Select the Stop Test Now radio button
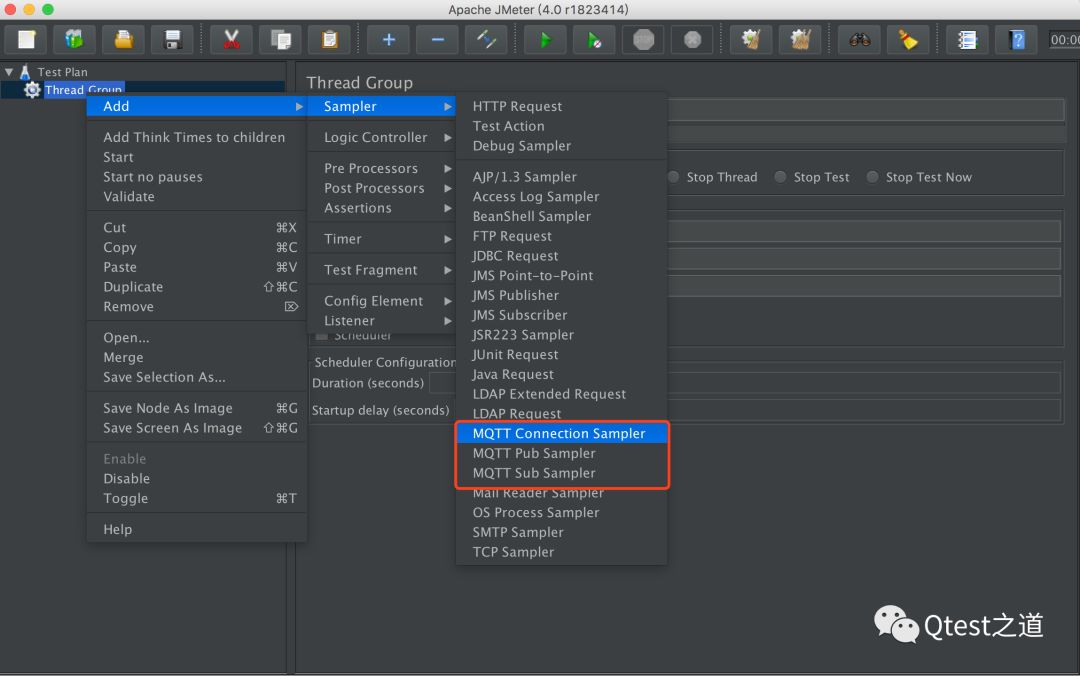The height and width of the screenshot is (676, 1080). pos(872,177)
